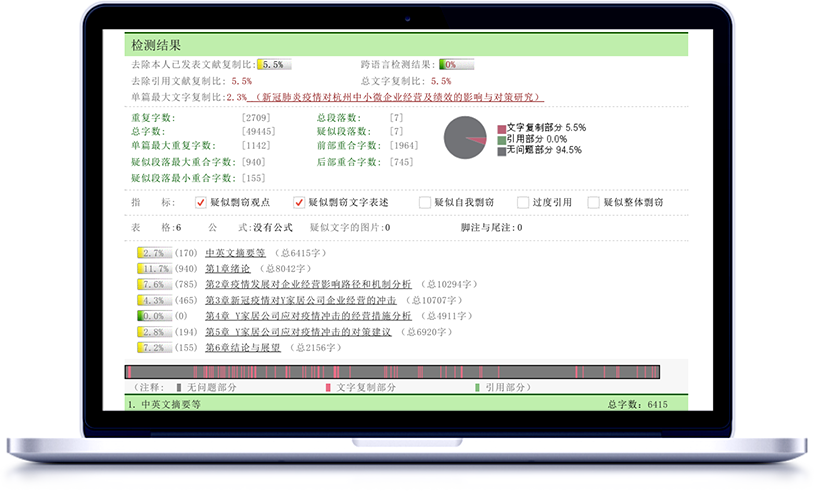Open the 第5章 对策建议 chapter link
The image size is (814, 491).
[298, 332]
